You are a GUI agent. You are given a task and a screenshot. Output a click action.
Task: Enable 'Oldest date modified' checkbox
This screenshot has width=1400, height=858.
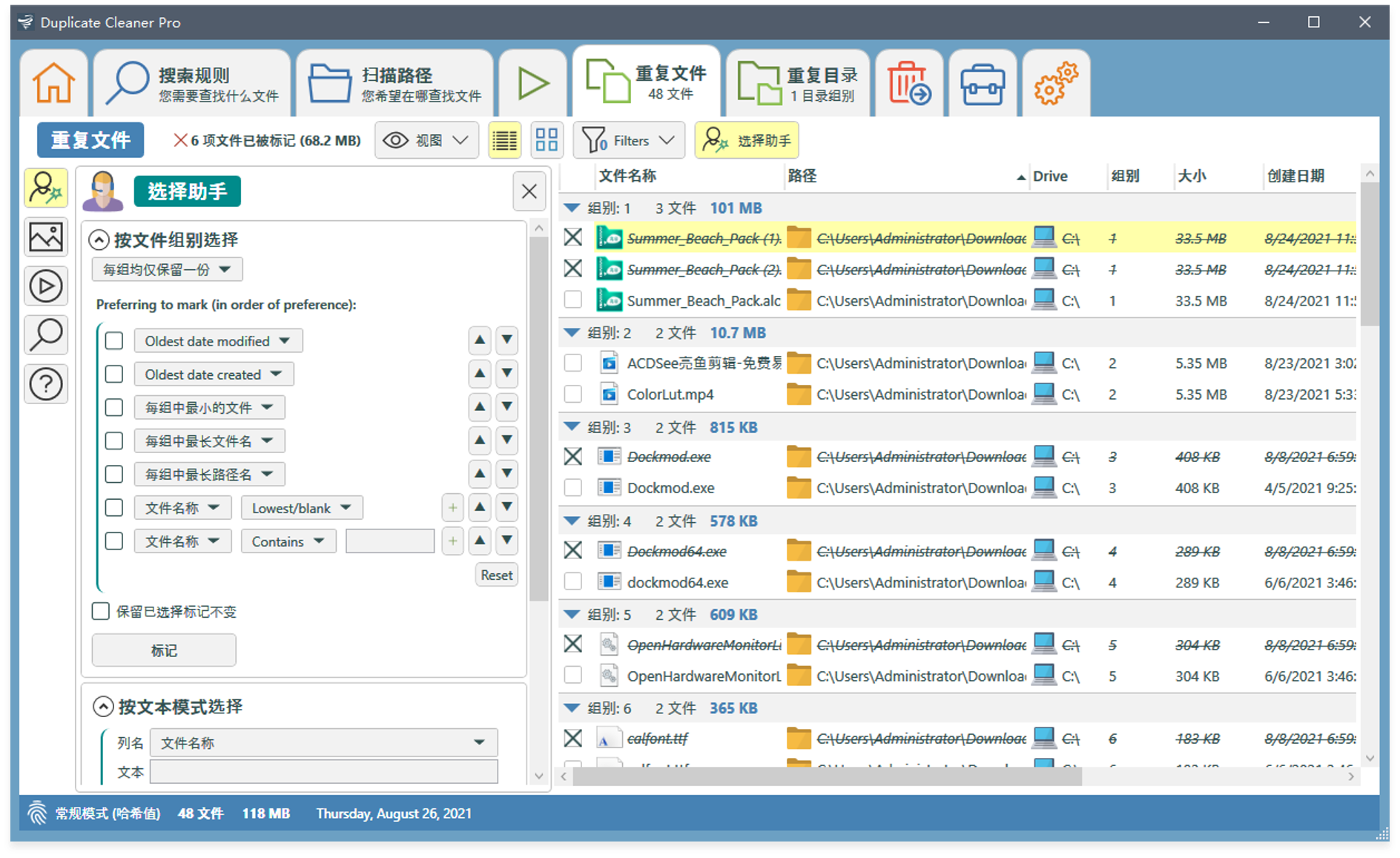[x=114, y=341]
